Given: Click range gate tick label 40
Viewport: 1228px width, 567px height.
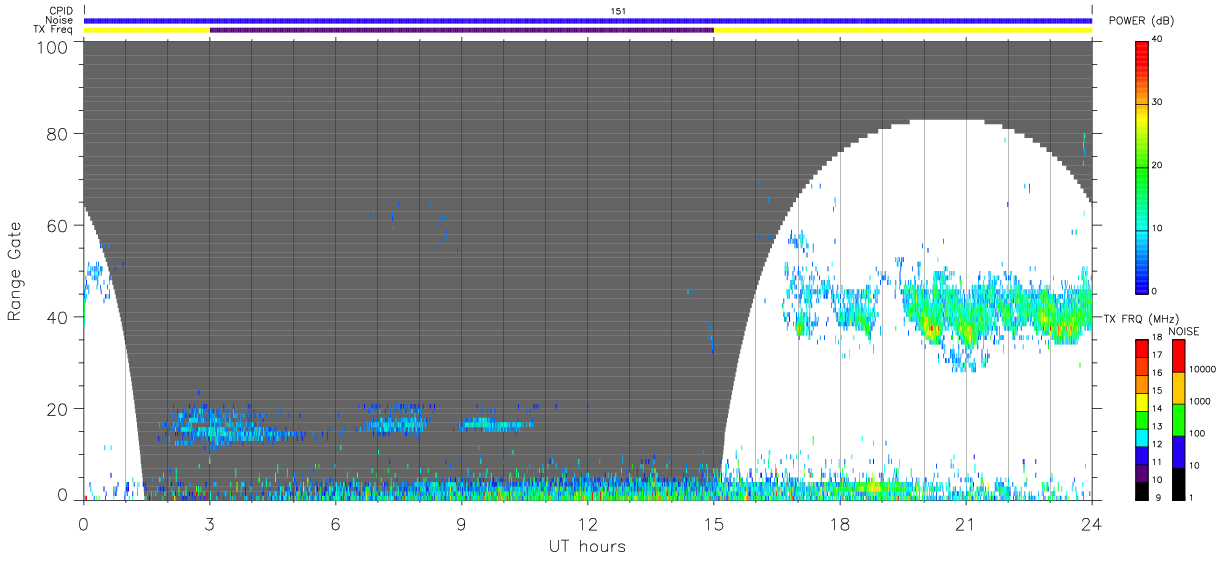Looking at the screenshot, I should (59, 317).
